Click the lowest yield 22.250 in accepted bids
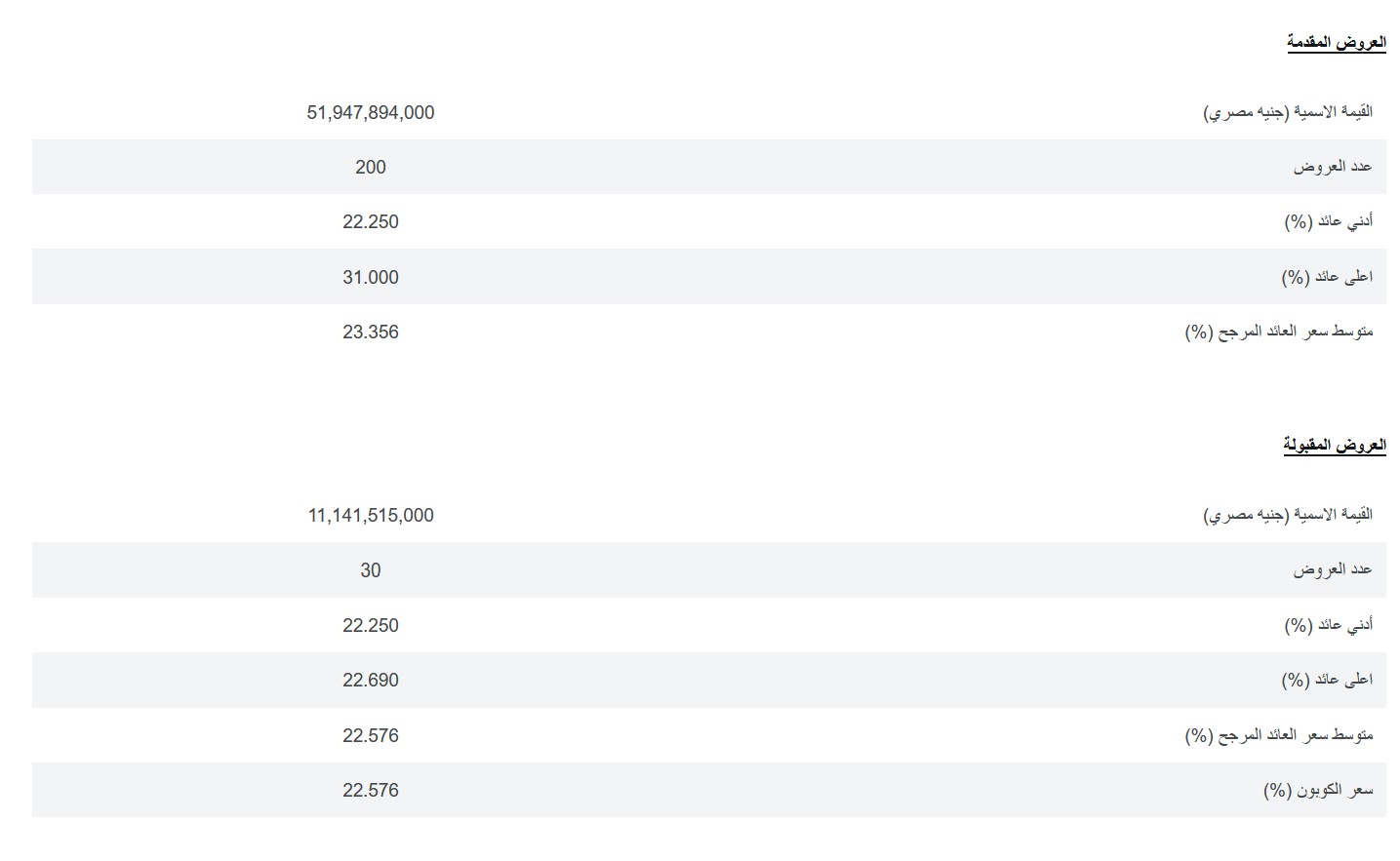Image resolution: width=1400 pixels, height=861 pixels. 371,625
